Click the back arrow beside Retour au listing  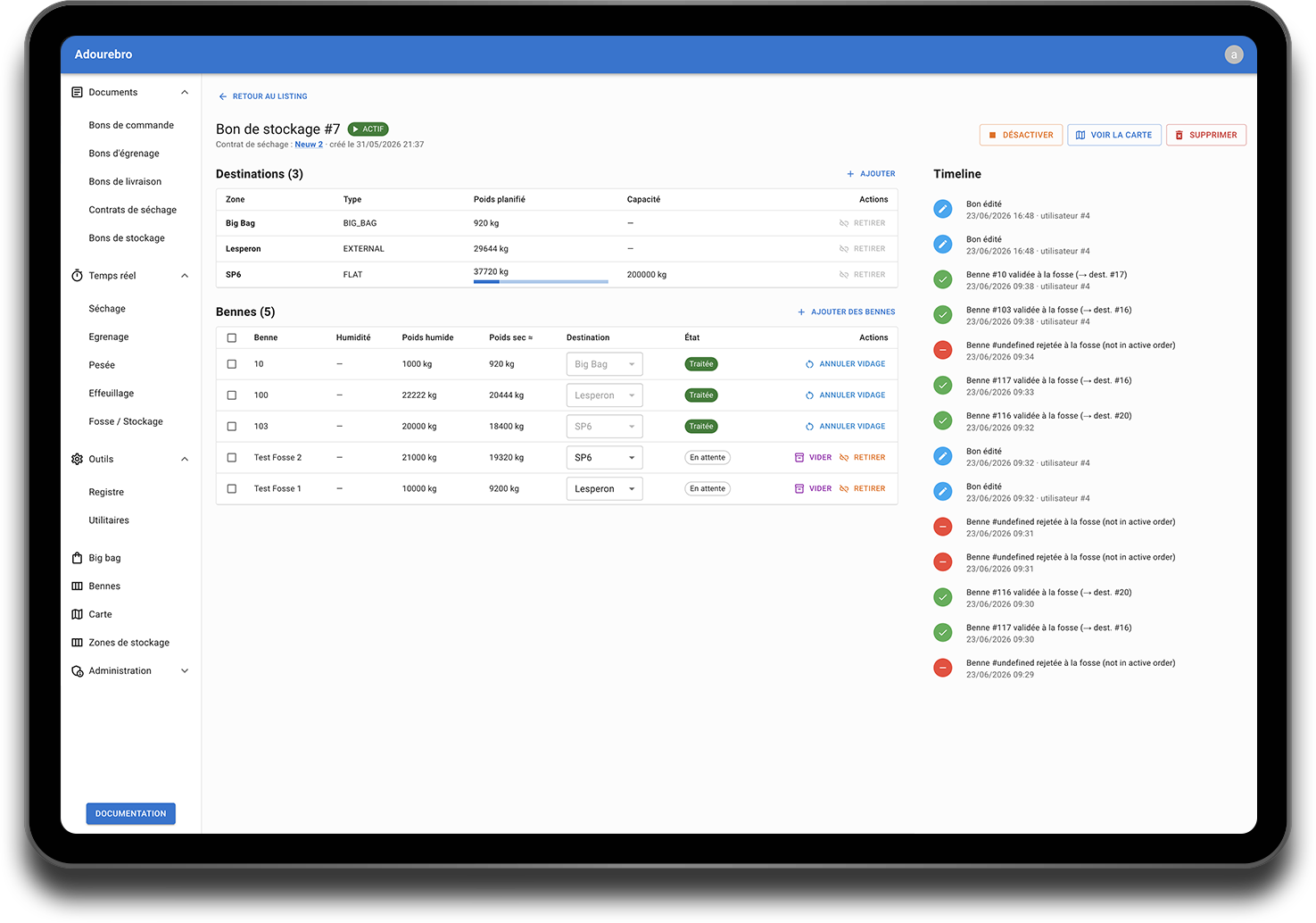[x=223, y=96]
